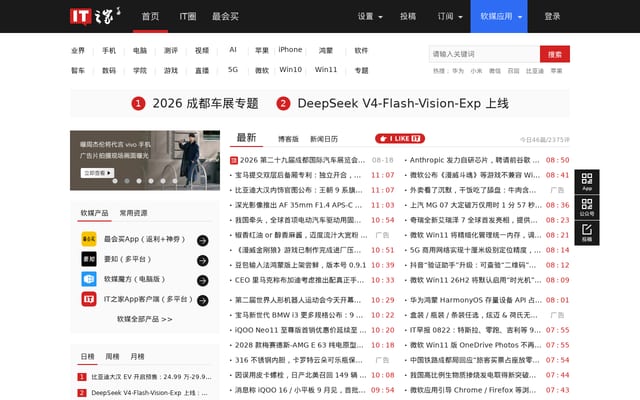
Task: Open 软媒全部产品 >> link
Action: [145, 319]
